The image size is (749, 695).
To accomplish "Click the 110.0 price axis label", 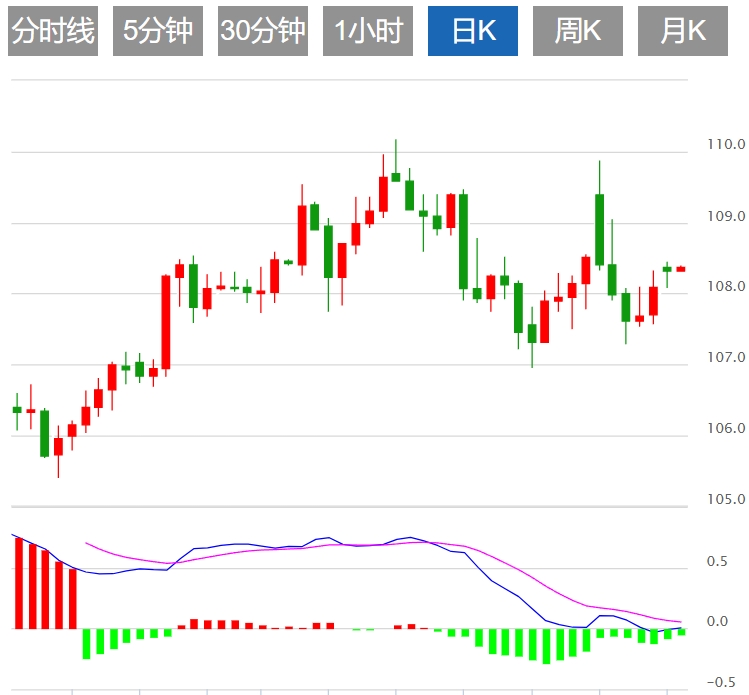I will point(725,145).
